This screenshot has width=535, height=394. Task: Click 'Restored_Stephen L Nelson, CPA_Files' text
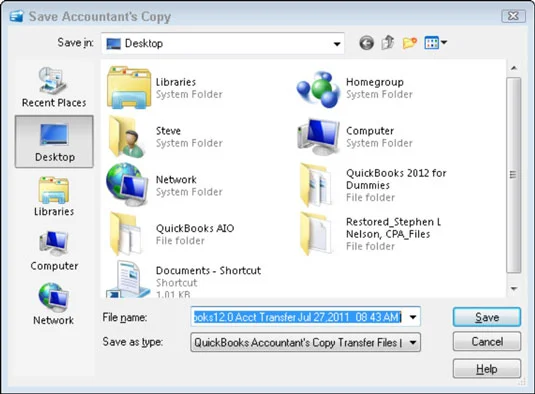point(393,228)
